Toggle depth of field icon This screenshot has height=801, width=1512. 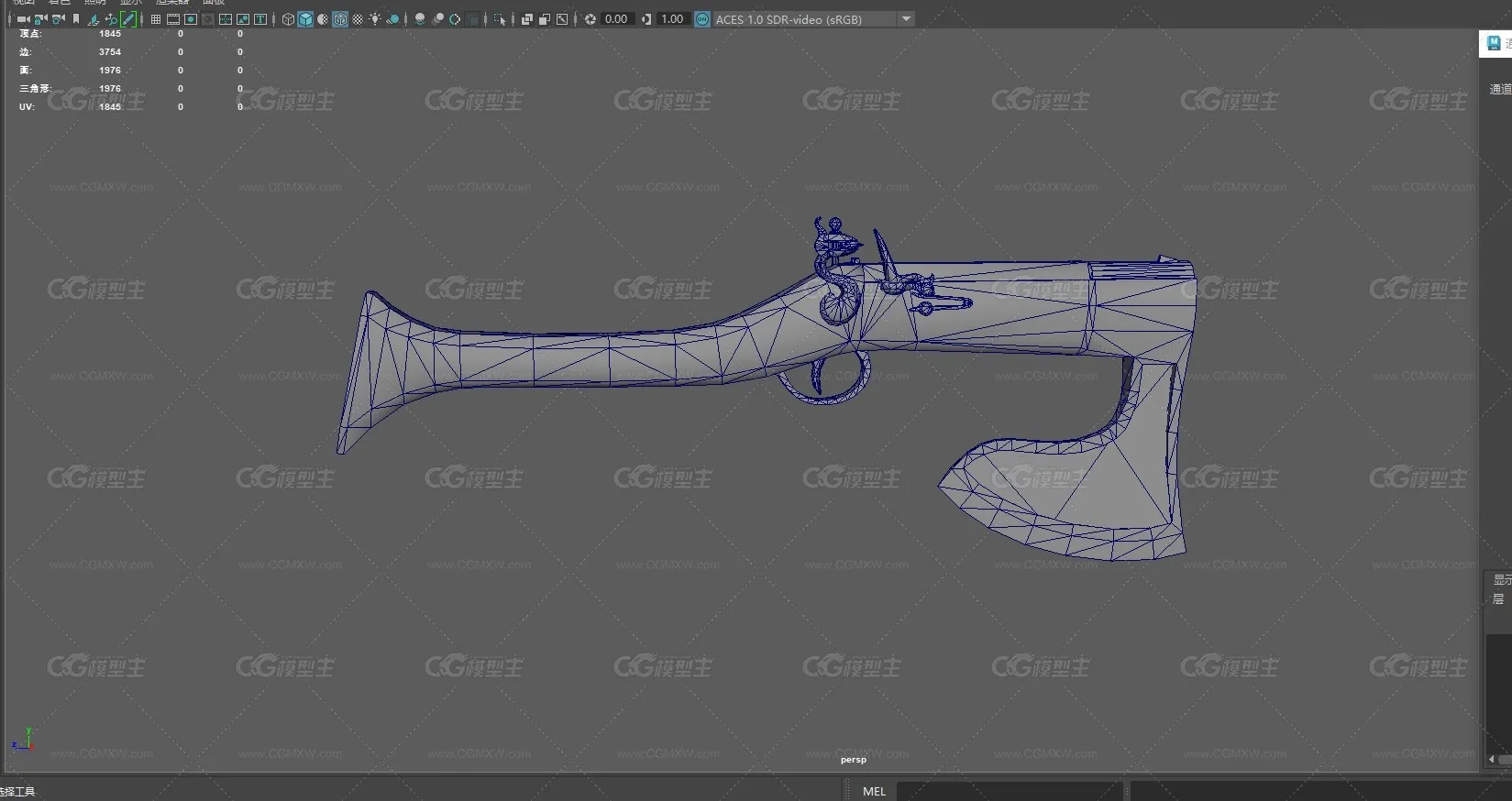pos(472,19)
